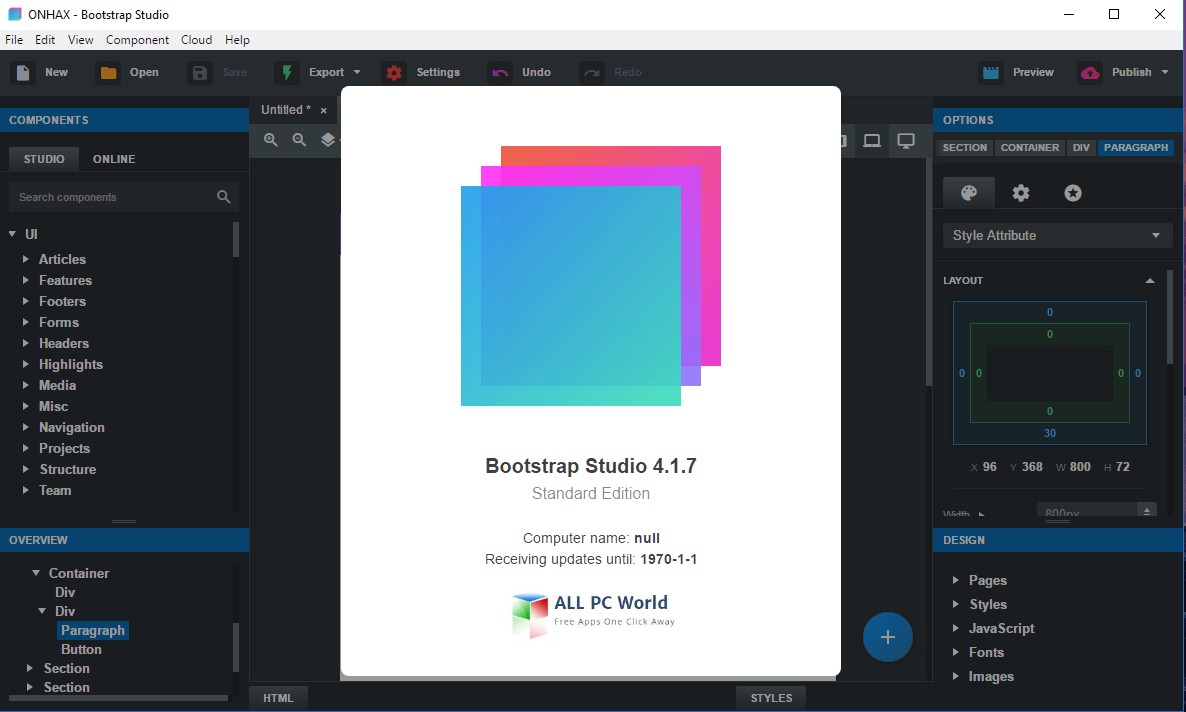Viewport: 1186px width, 712px height.
Task: Open the View menu
Action: pos(81,40)
